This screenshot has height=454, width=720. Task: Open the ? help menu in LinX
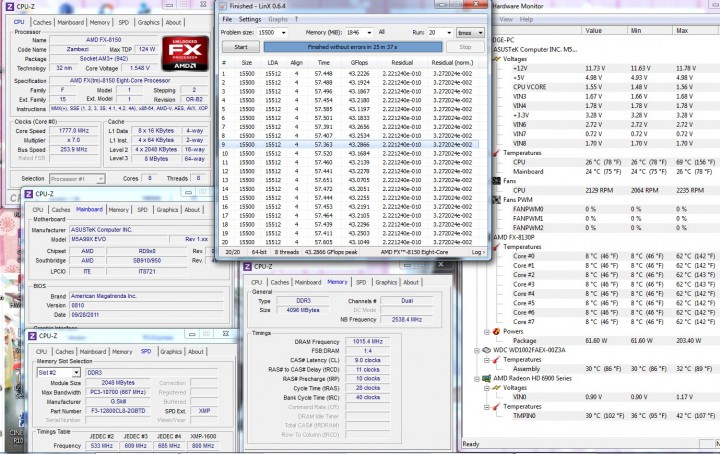(x=296, y=19)
